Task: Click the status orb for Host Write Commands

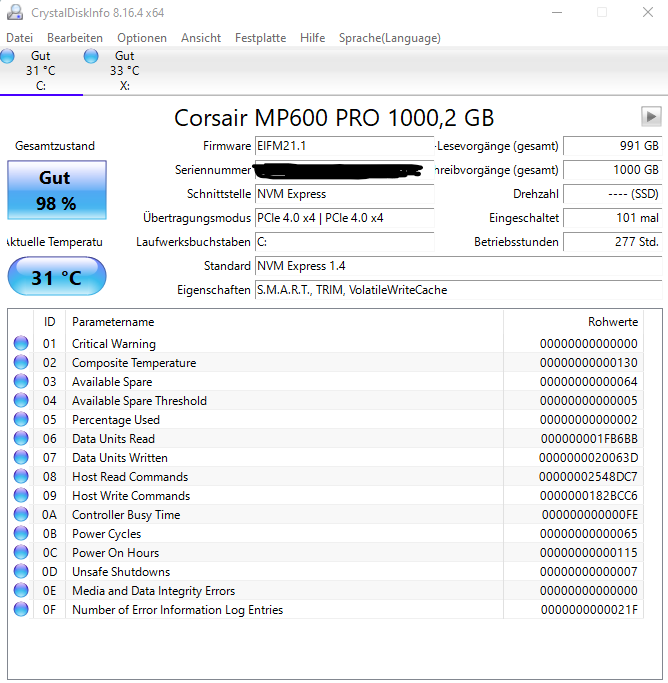Action: coord(21,495)
